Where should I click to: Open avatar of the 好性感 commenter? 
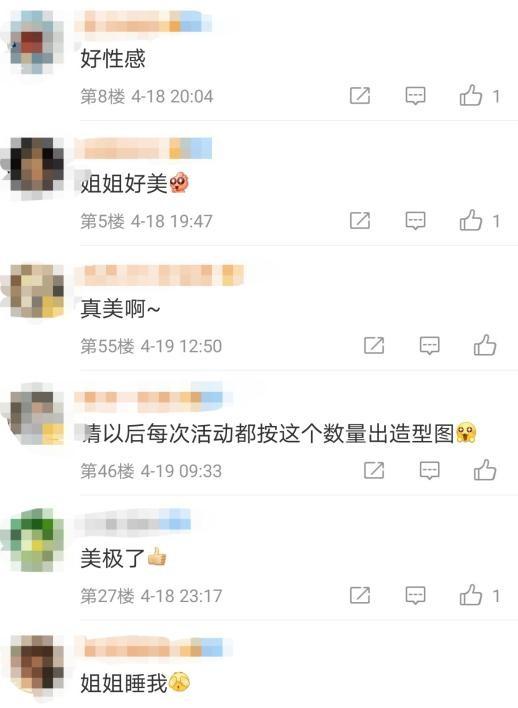pos(33,42)
